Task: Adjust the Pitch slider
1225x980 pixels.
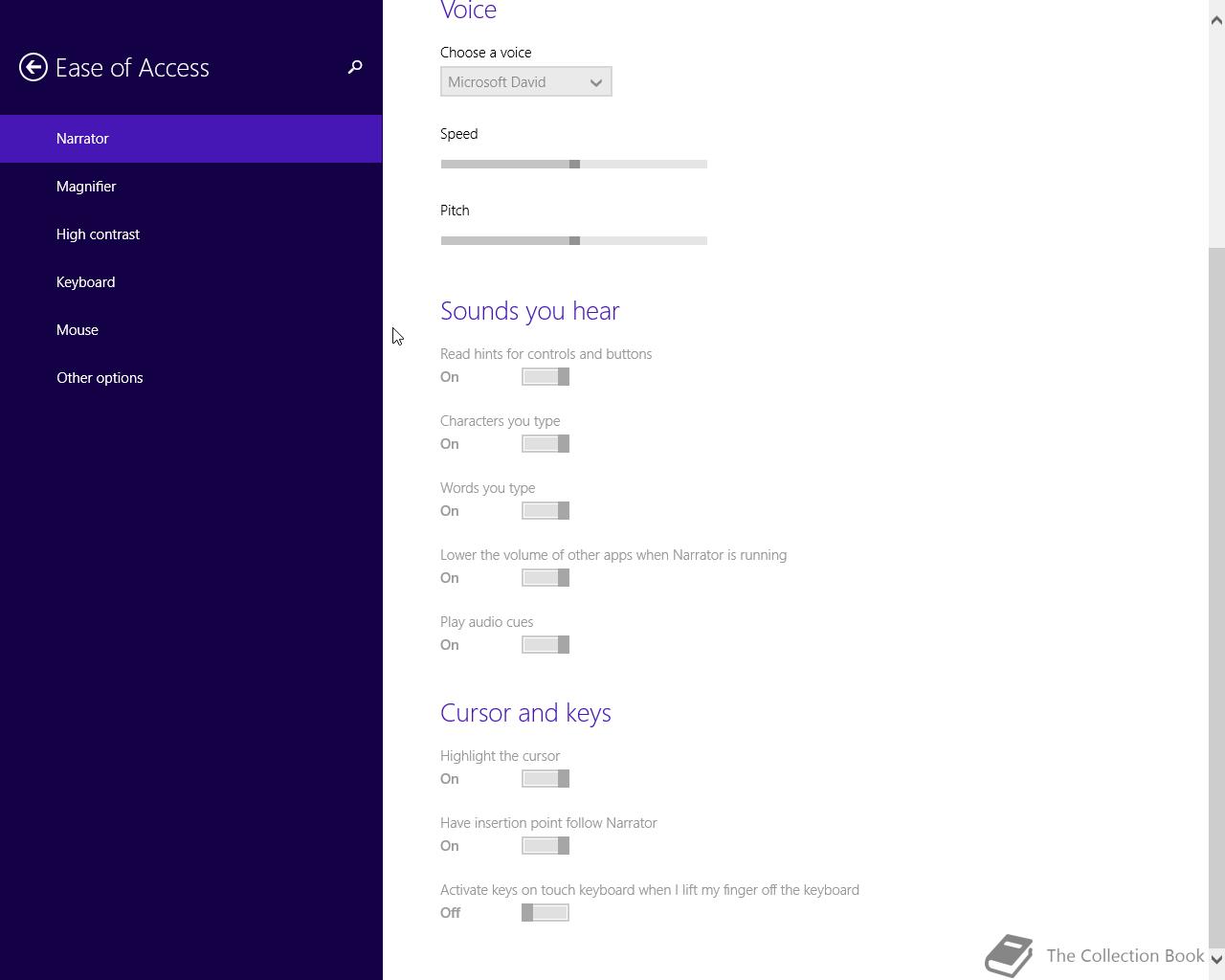Action: (x=574, y=241)
